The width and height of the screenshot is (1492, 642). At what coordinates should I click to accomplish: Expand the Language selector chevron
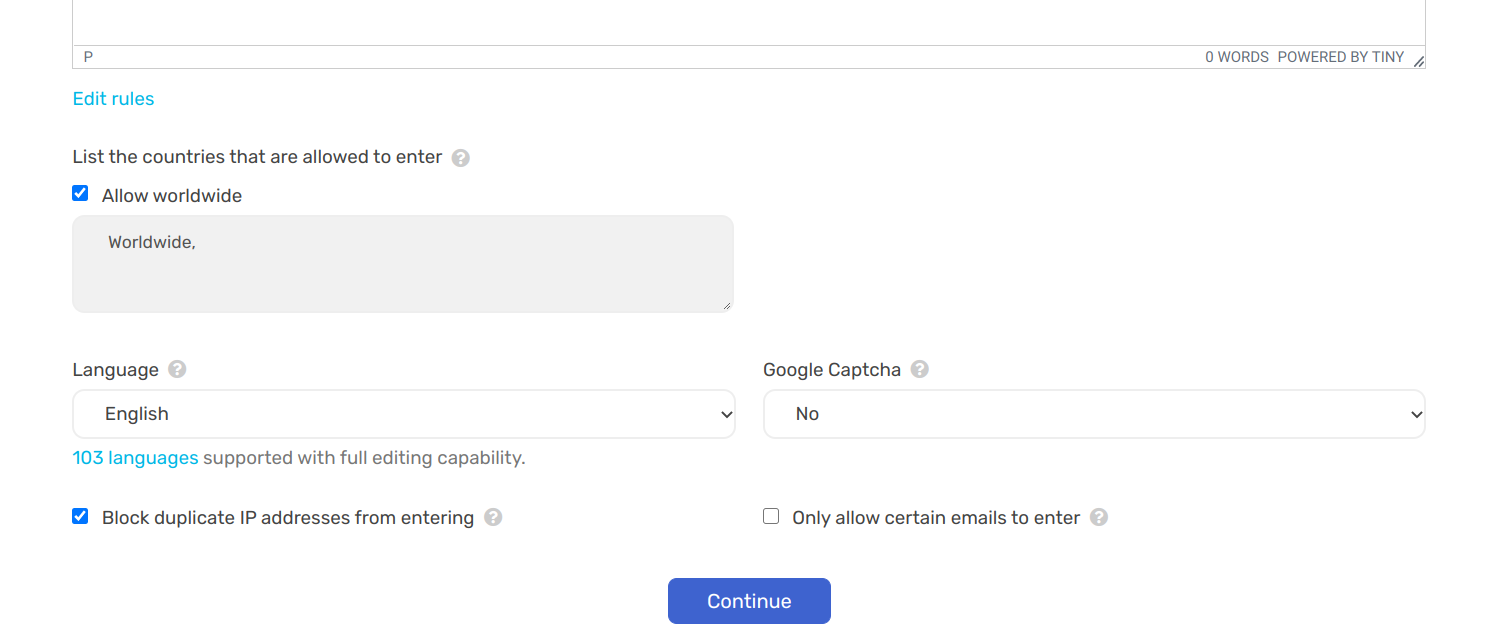pos(725,413)
